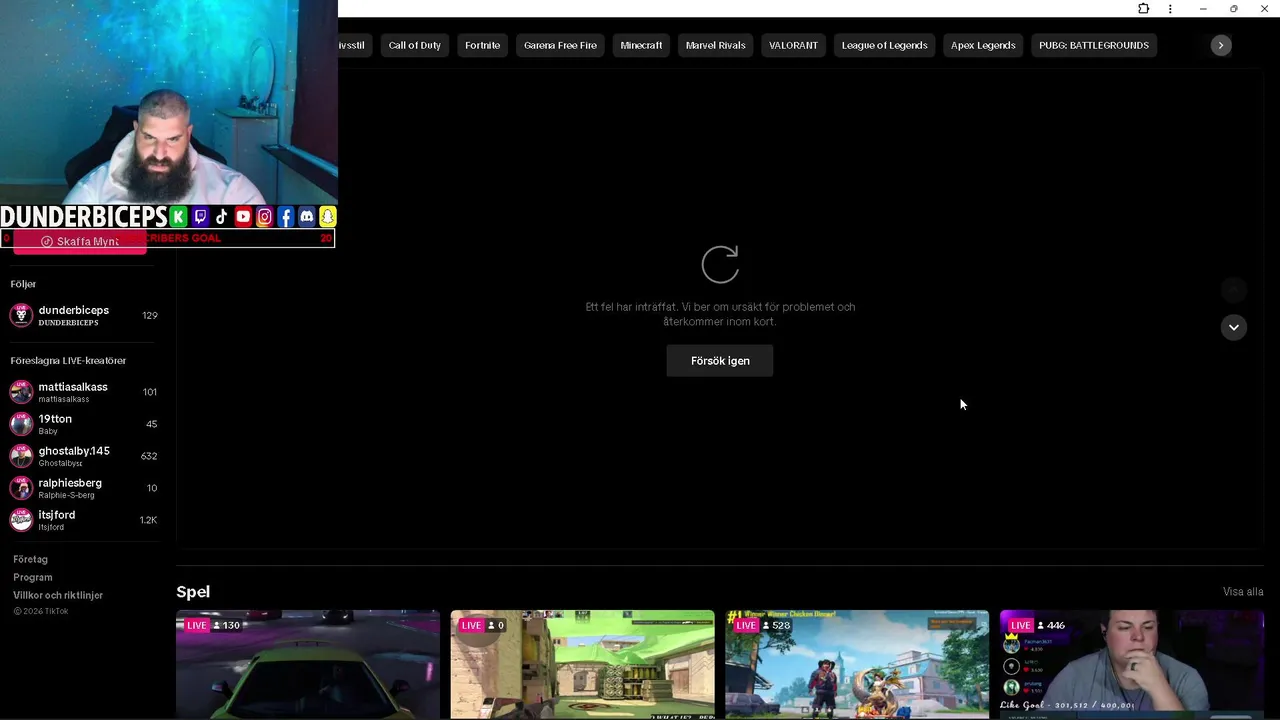Open 19tton live avatar
This screenshot has width=1280, height=720.
point(21,424)
